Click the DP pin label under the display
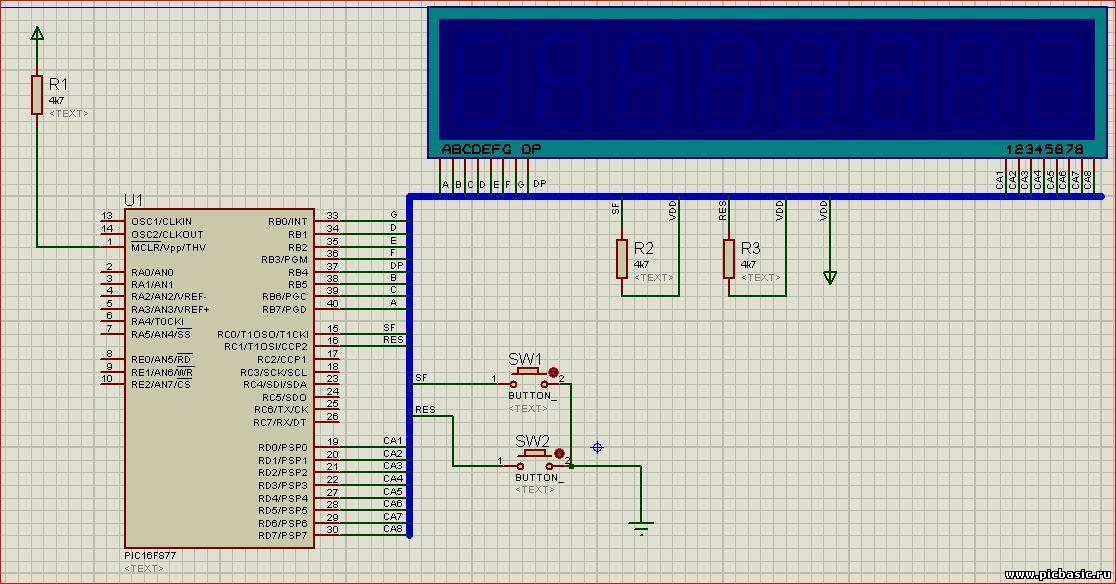The width and height of the screenshot is (1116, 584). [539, 184]
